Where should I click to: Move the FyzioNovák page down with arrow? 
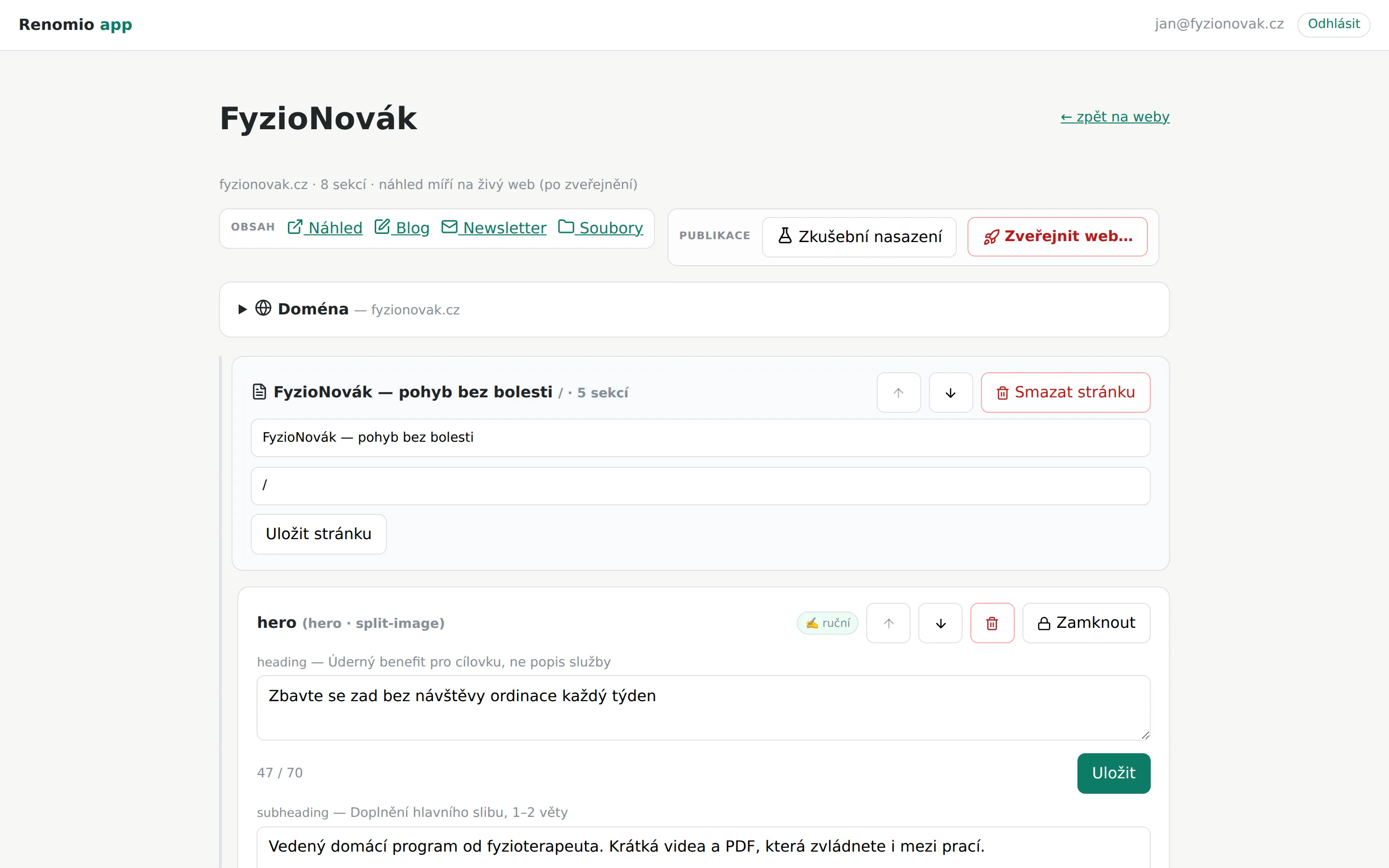pyautogui.click(x=951, y=393)
